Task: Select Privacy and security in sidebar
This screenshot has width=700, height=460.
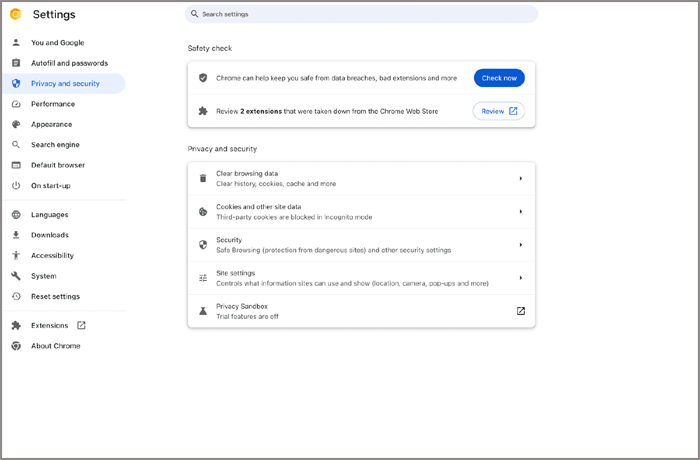Action: point(64,84)
